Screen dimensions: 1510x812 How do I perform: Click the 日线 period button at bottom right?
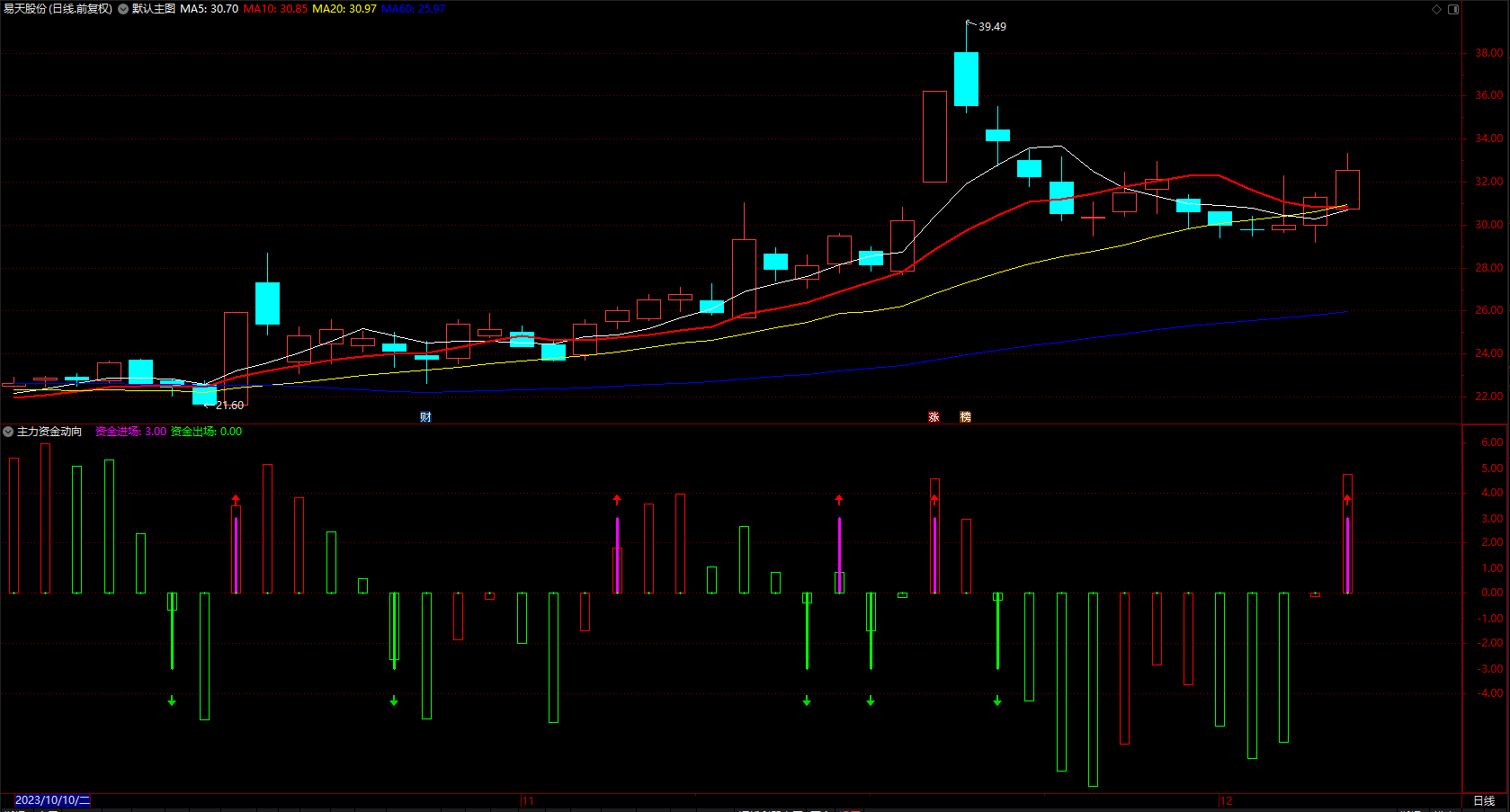1484,800
